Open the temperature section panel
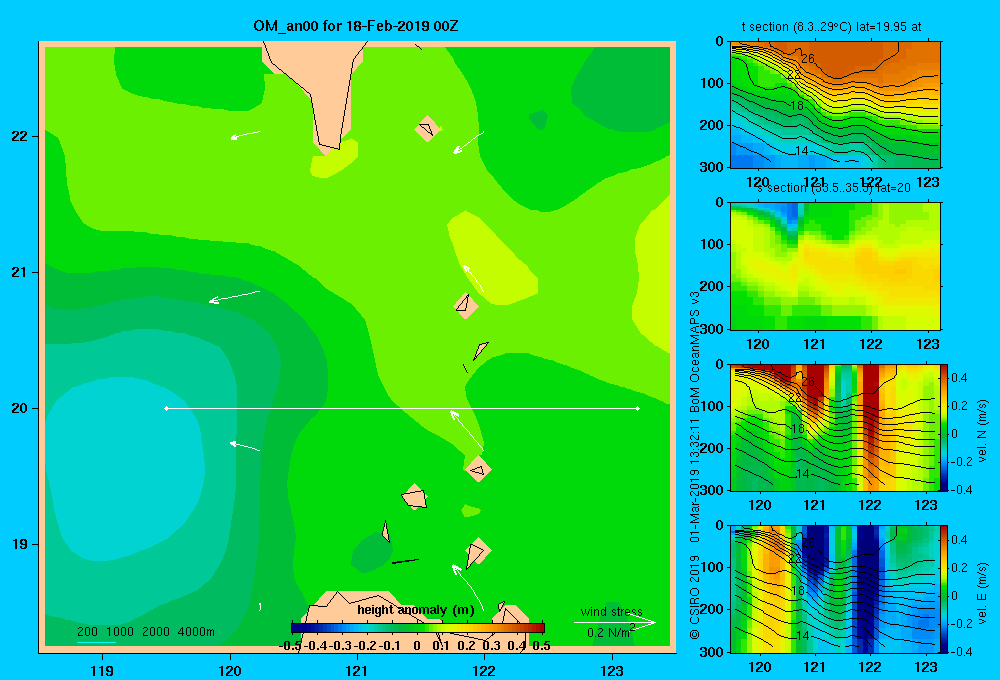This screenshot has height=680, width=1000. (x=835, y=105)
